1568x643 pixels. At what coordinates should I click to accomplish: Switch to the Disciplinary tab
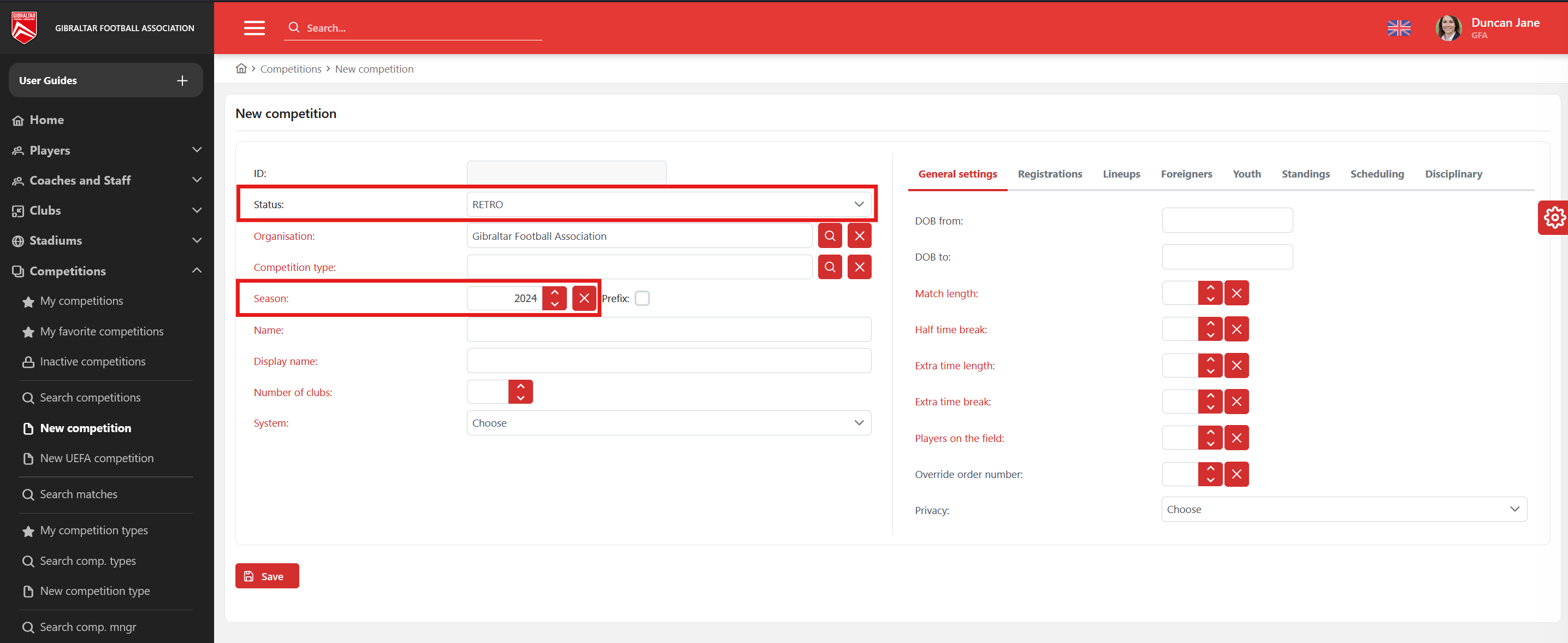tap(1453, 174)
